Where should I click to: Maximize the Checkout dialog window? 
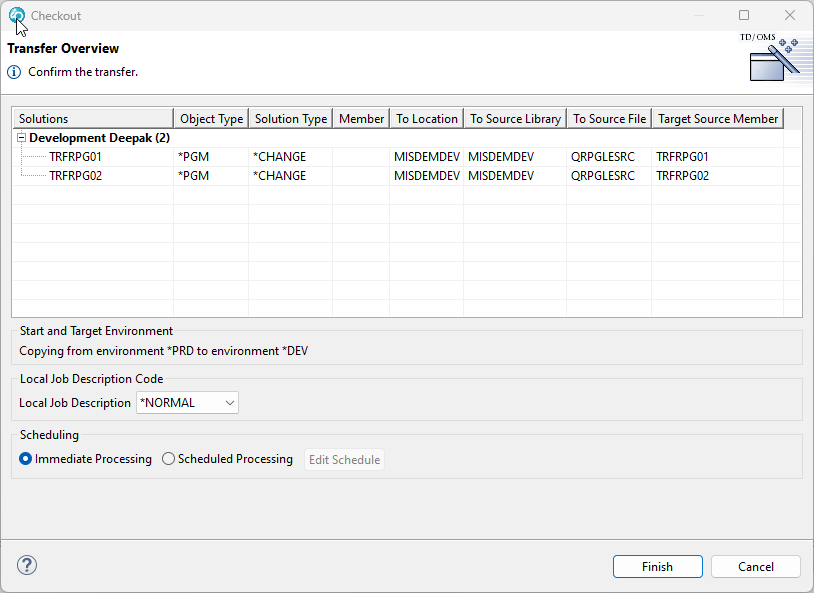pyautogui.click(x=744, y=16)
